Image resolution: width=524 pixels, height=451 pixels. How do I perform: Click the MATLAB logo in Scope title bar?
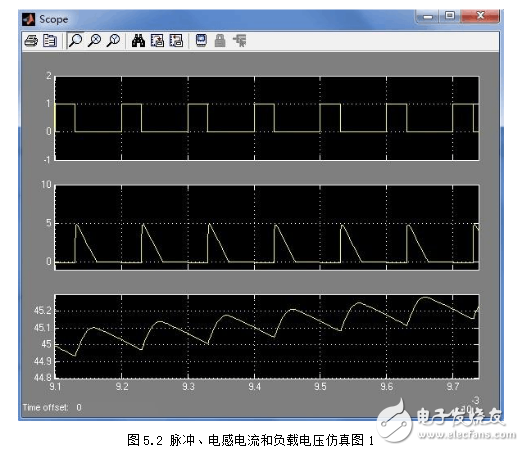28,19
